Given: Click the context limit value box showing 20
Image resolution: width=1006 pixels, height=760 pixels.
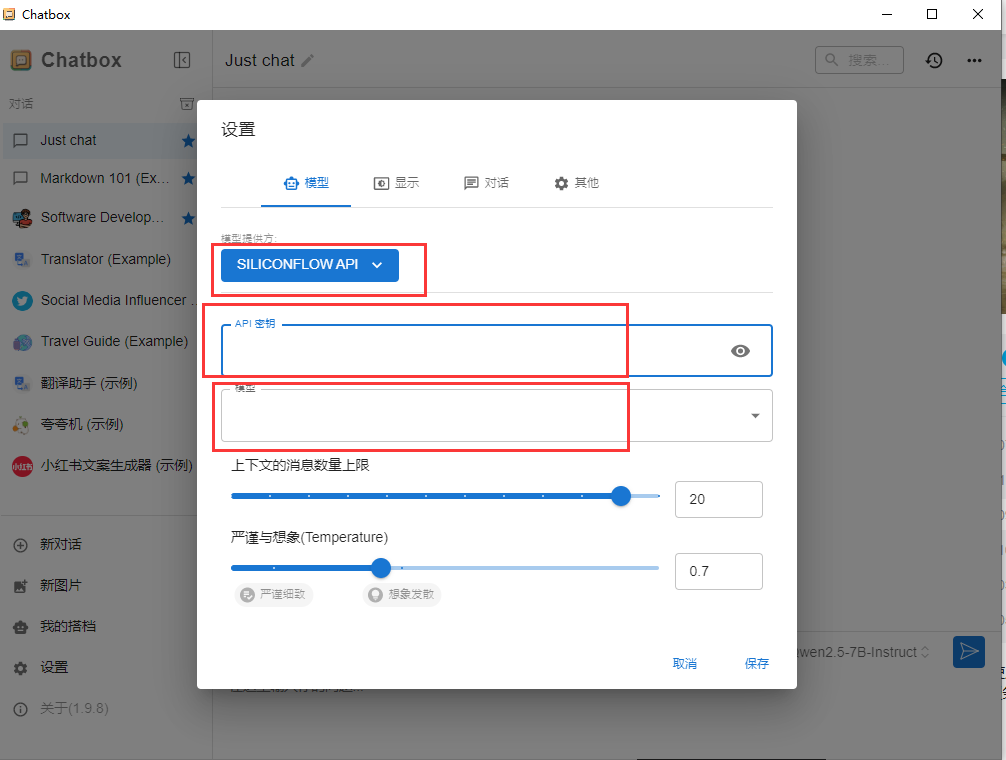Looking at the screenshot, I should coord(719,499).
